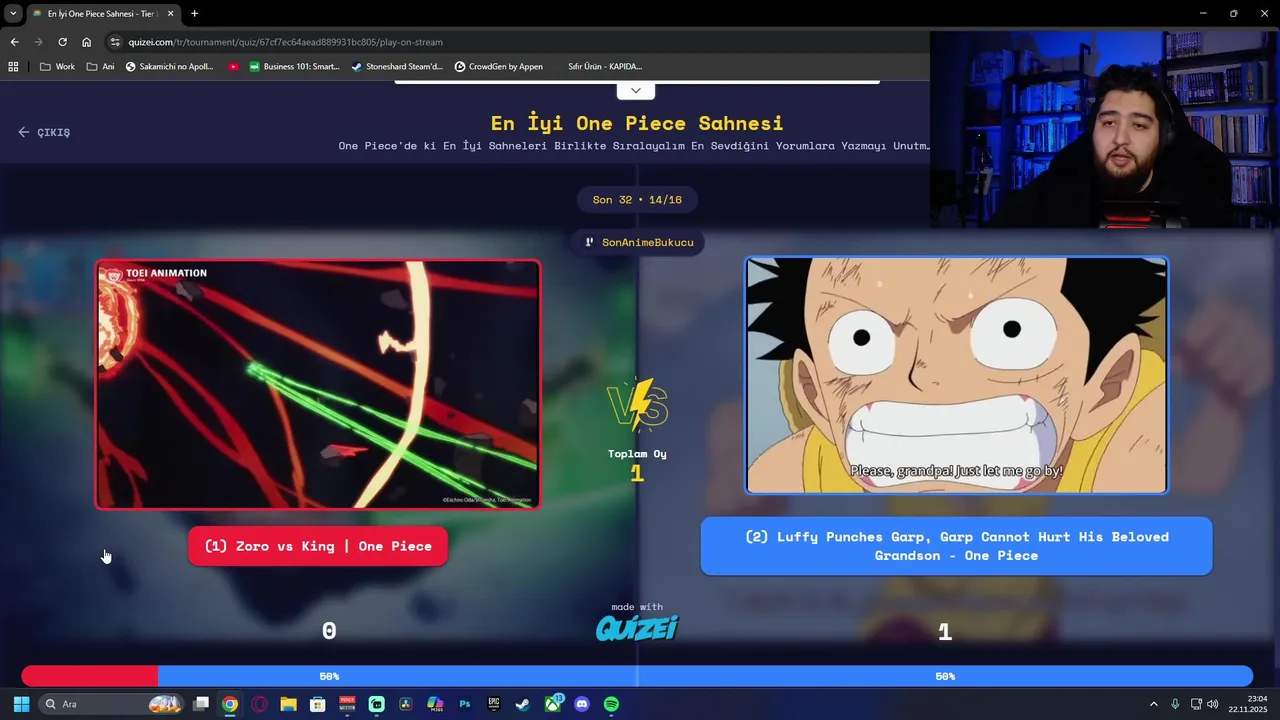
Task: Go back using the browser back arrow
Action: point(14,42)
